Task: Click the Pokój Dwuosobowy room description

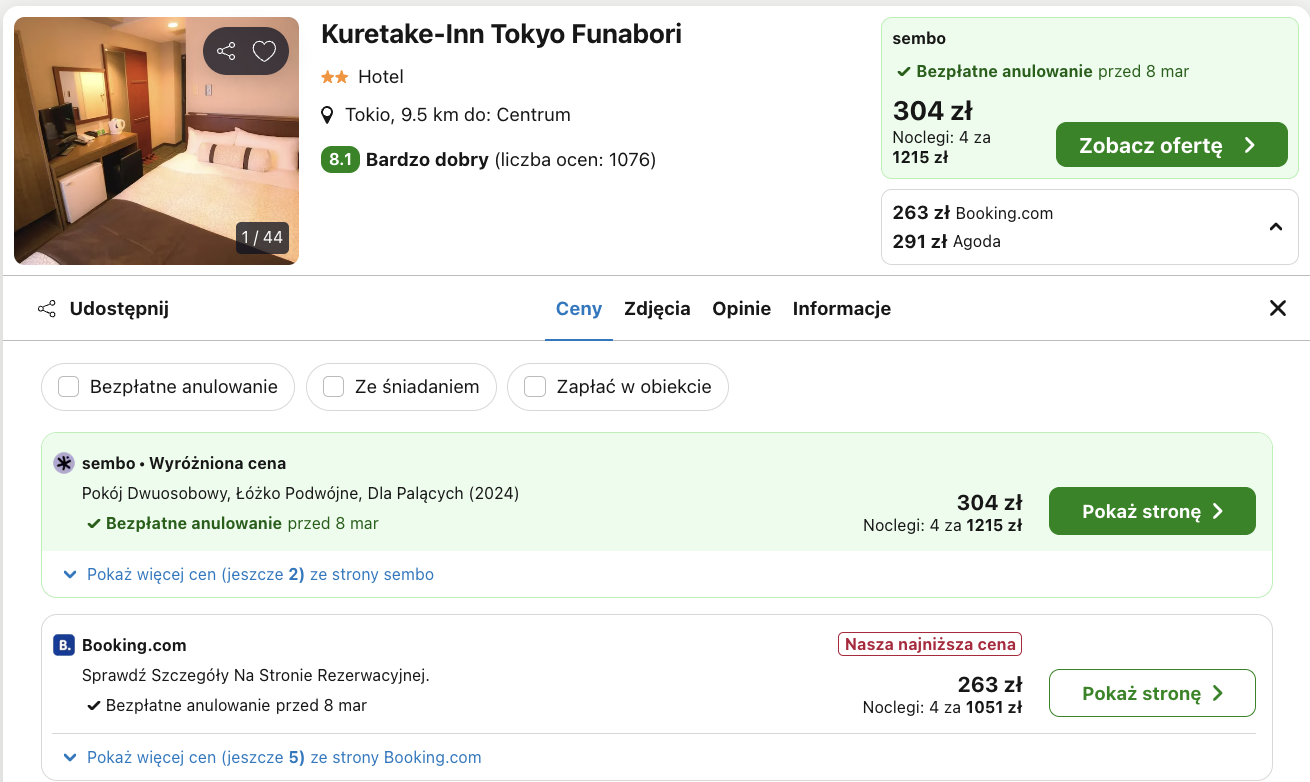Action: [x=300, y=493]
